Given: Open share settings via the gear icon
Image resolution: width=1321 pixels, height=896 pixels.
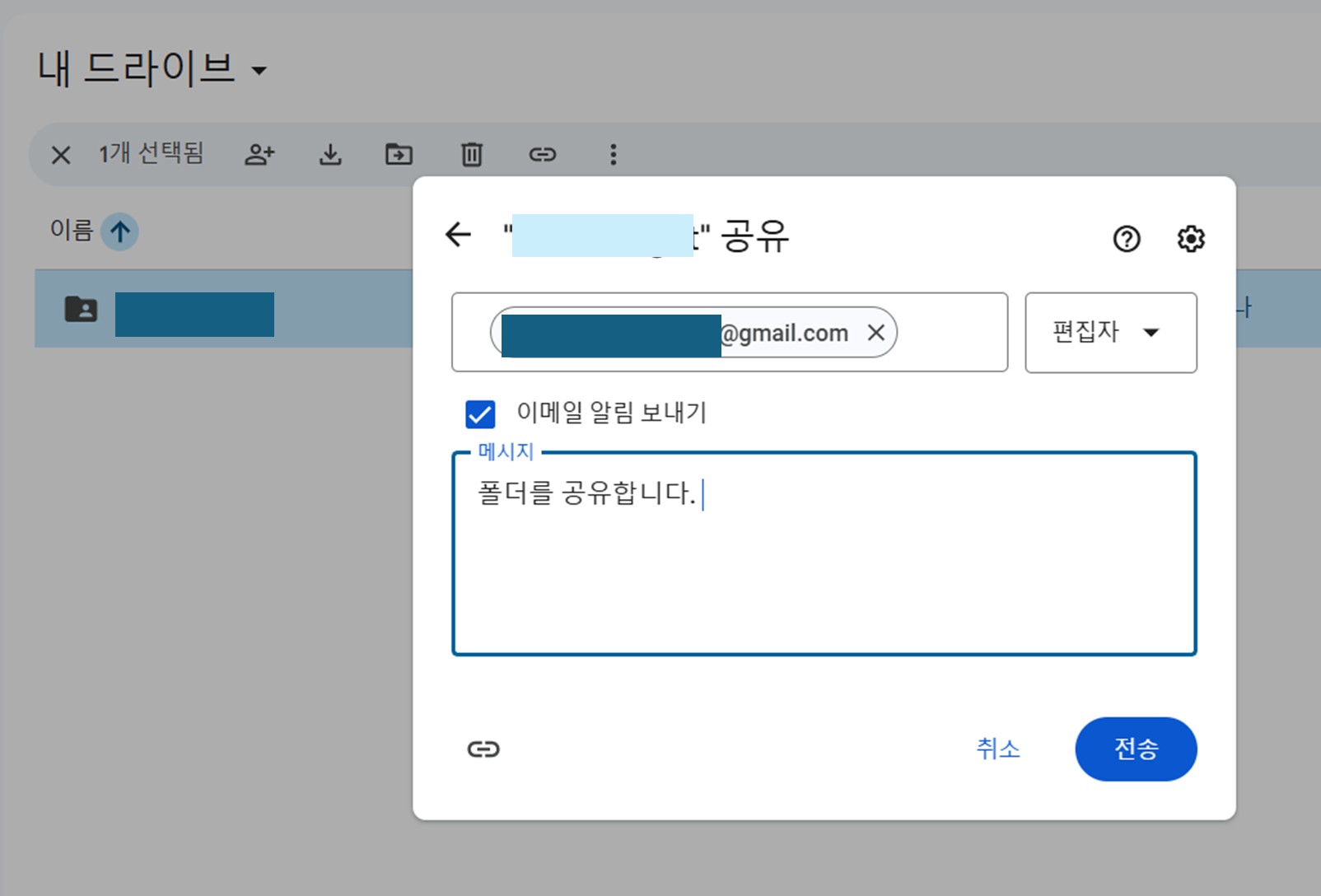Looking at the screenshot, I should point(1190,239).
